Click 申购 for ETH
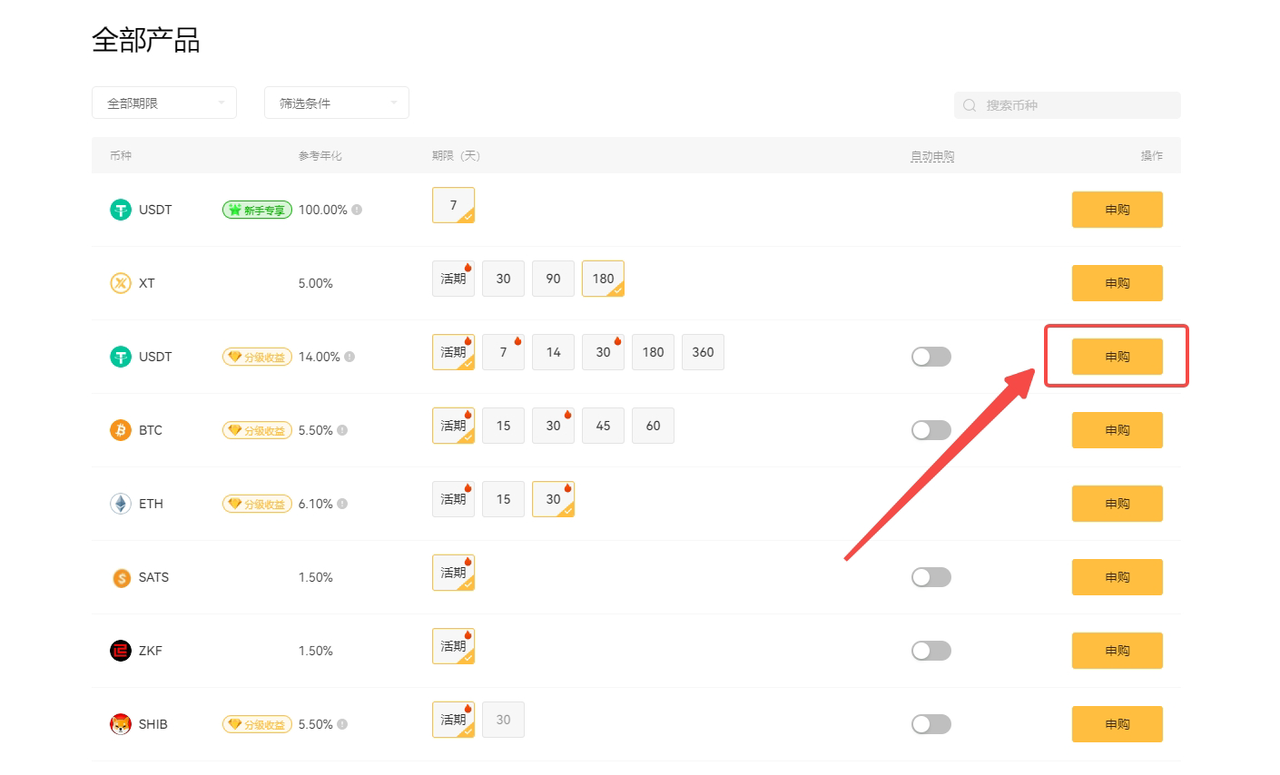 1117,504
